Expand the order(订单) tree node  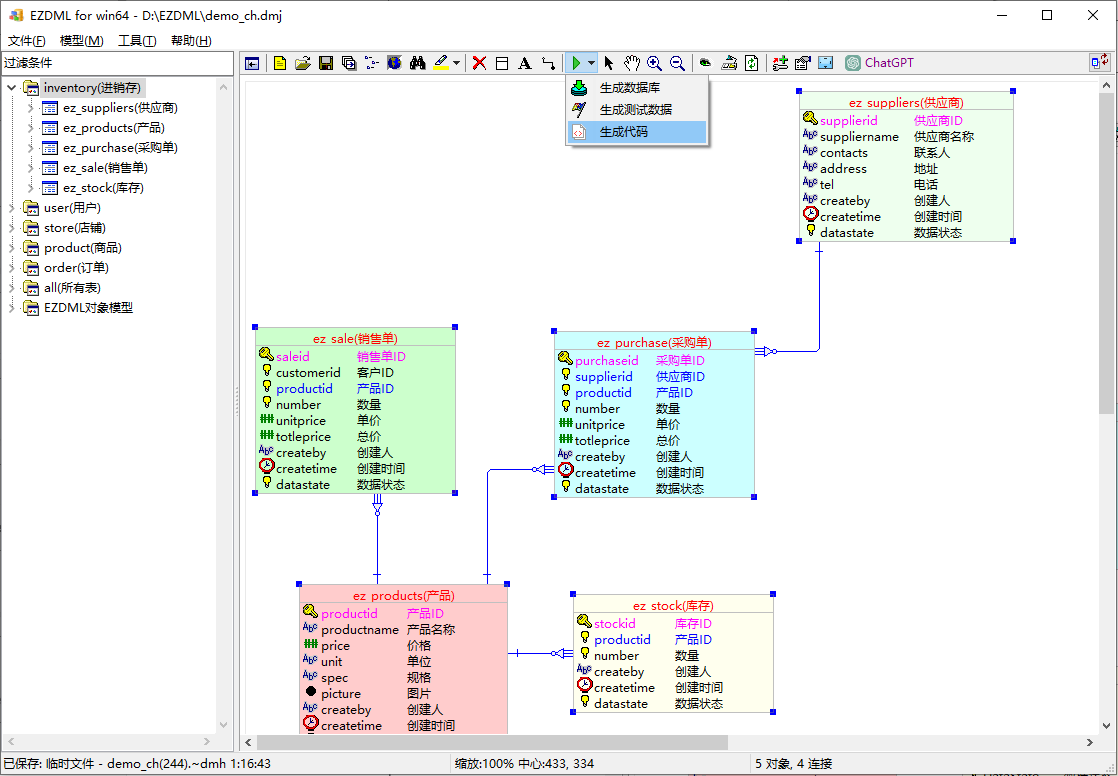coord(12,267)
